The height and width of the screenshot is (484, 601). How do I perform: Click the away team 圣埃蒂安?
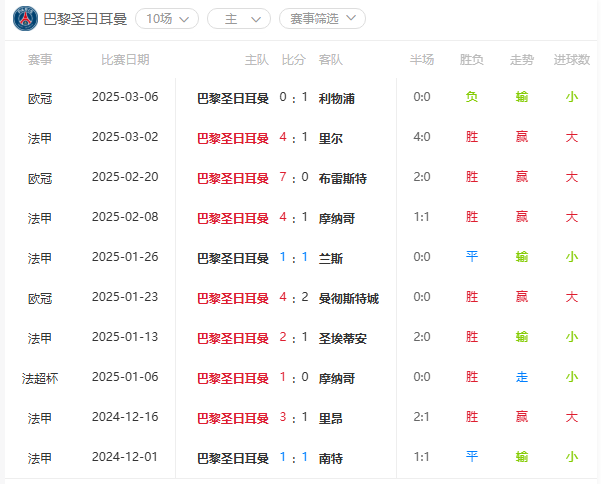click(343, 338)
